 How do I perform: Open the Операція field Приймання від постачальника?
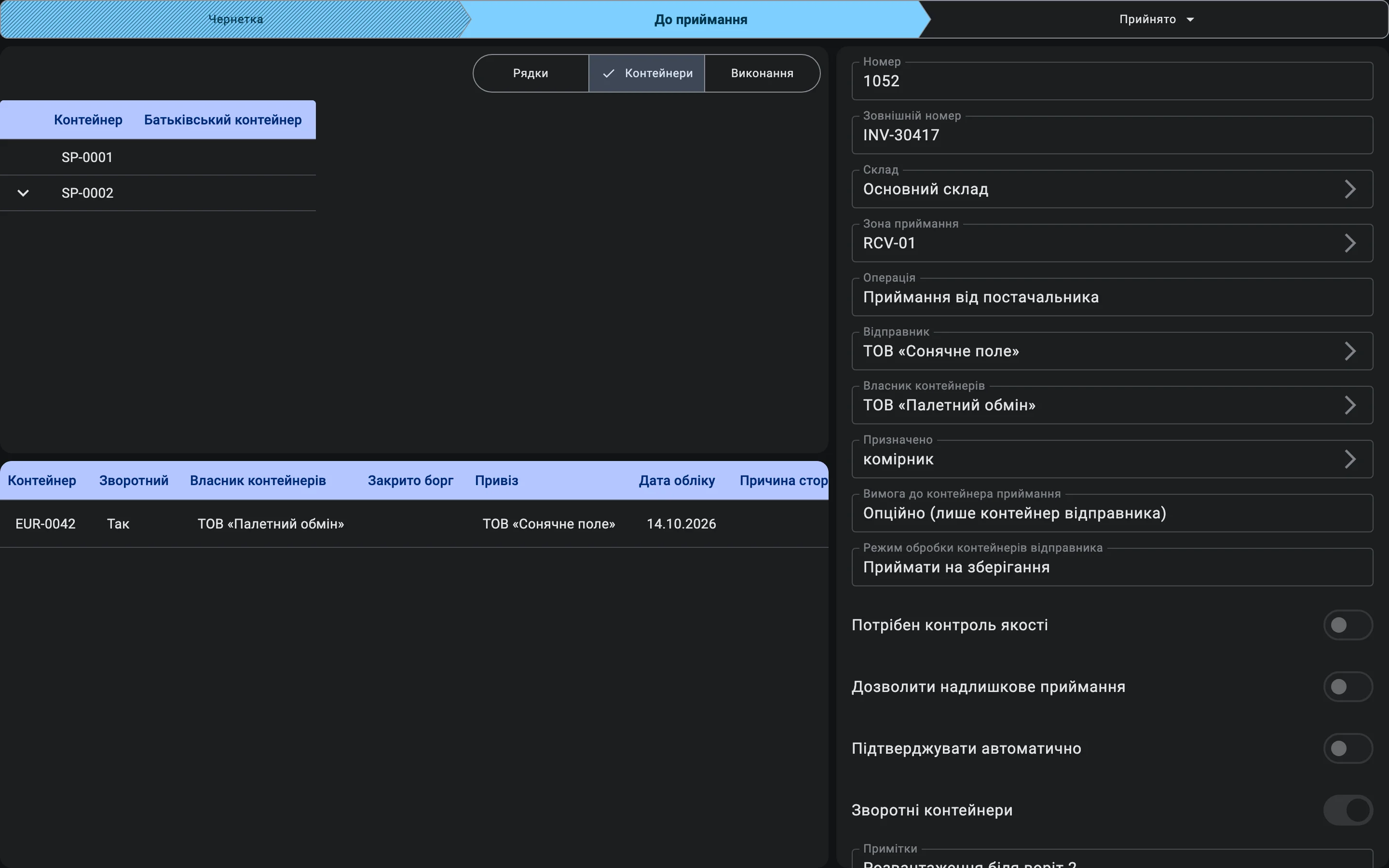point(1112,297)
